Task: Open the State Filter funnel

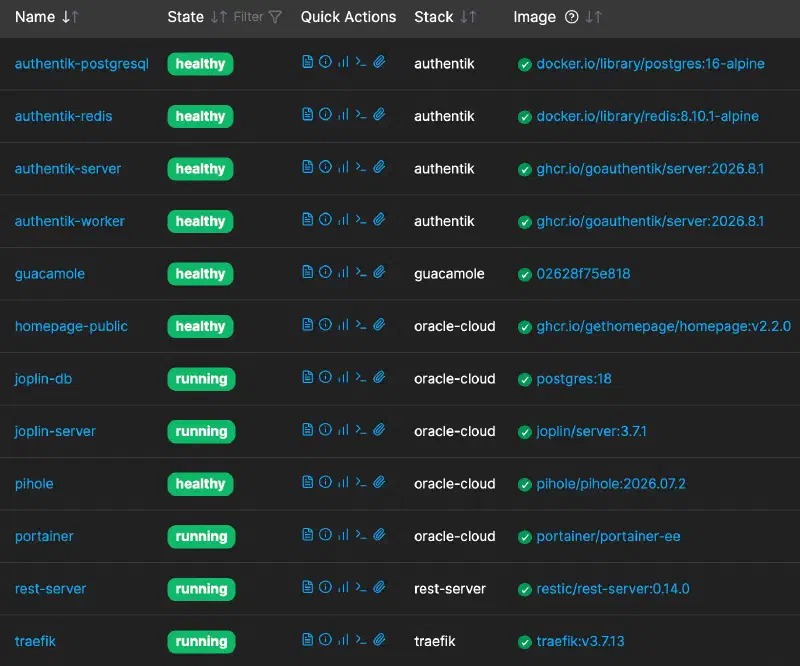Action: click(275, 17)
